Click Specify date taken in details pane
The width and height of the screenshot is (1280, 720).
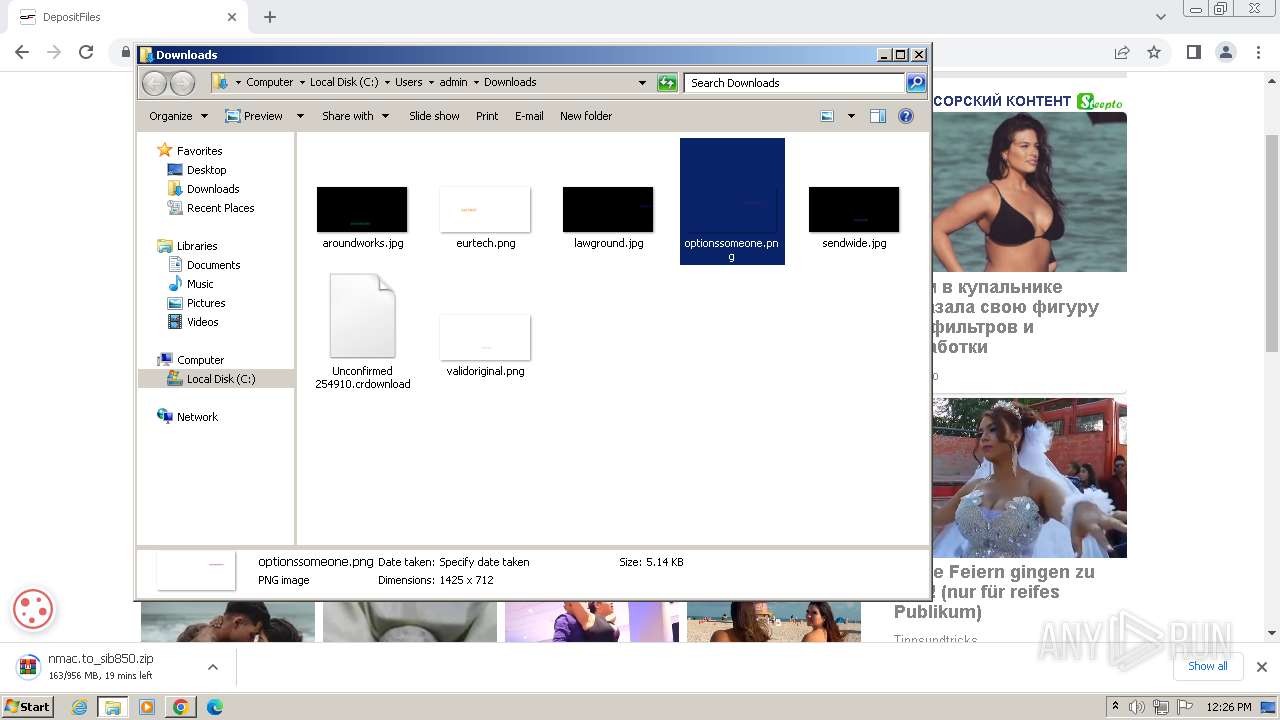[x=484, y=562]
